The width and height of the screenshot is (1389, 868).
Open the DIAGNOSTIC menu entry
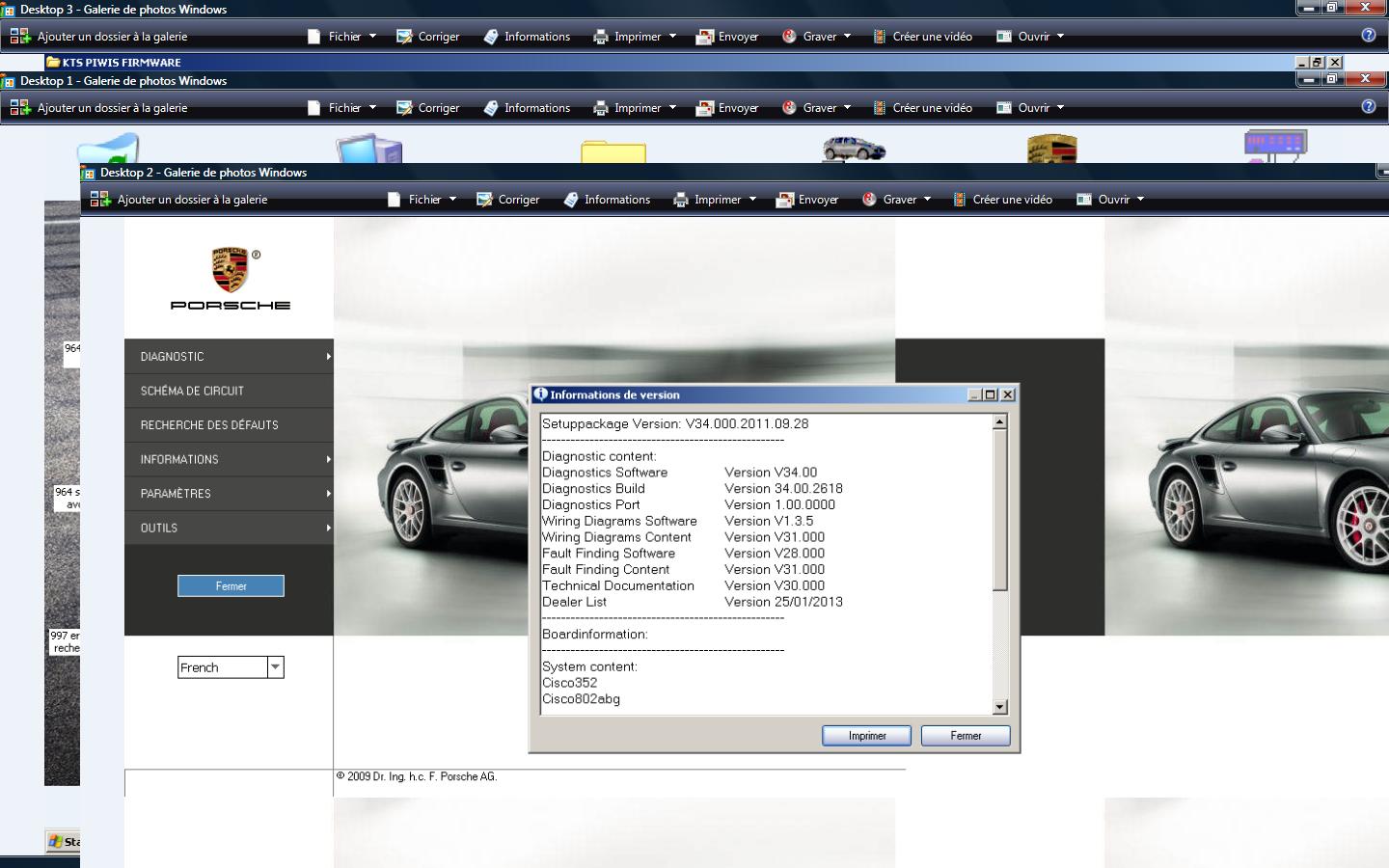pos(229,356)
